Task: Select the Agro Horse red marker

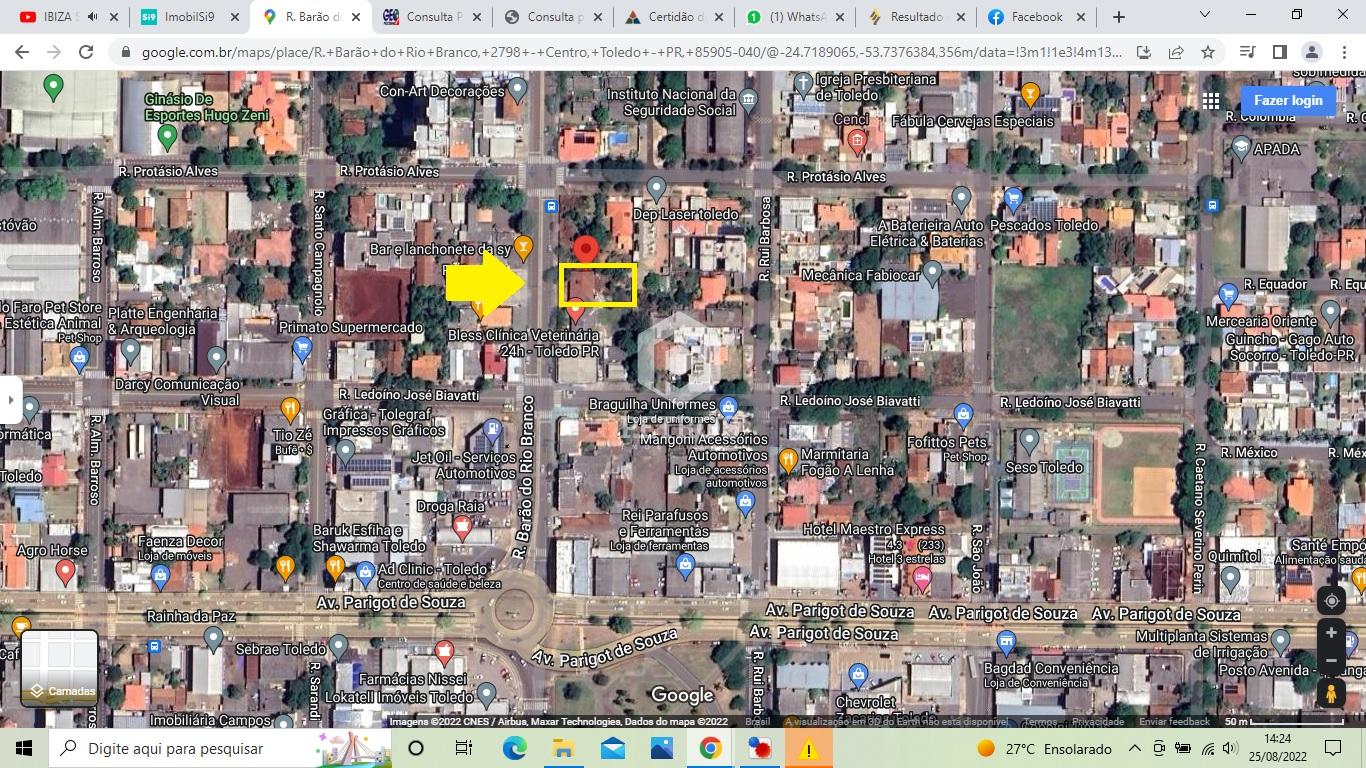Action: tap(65, 572)
